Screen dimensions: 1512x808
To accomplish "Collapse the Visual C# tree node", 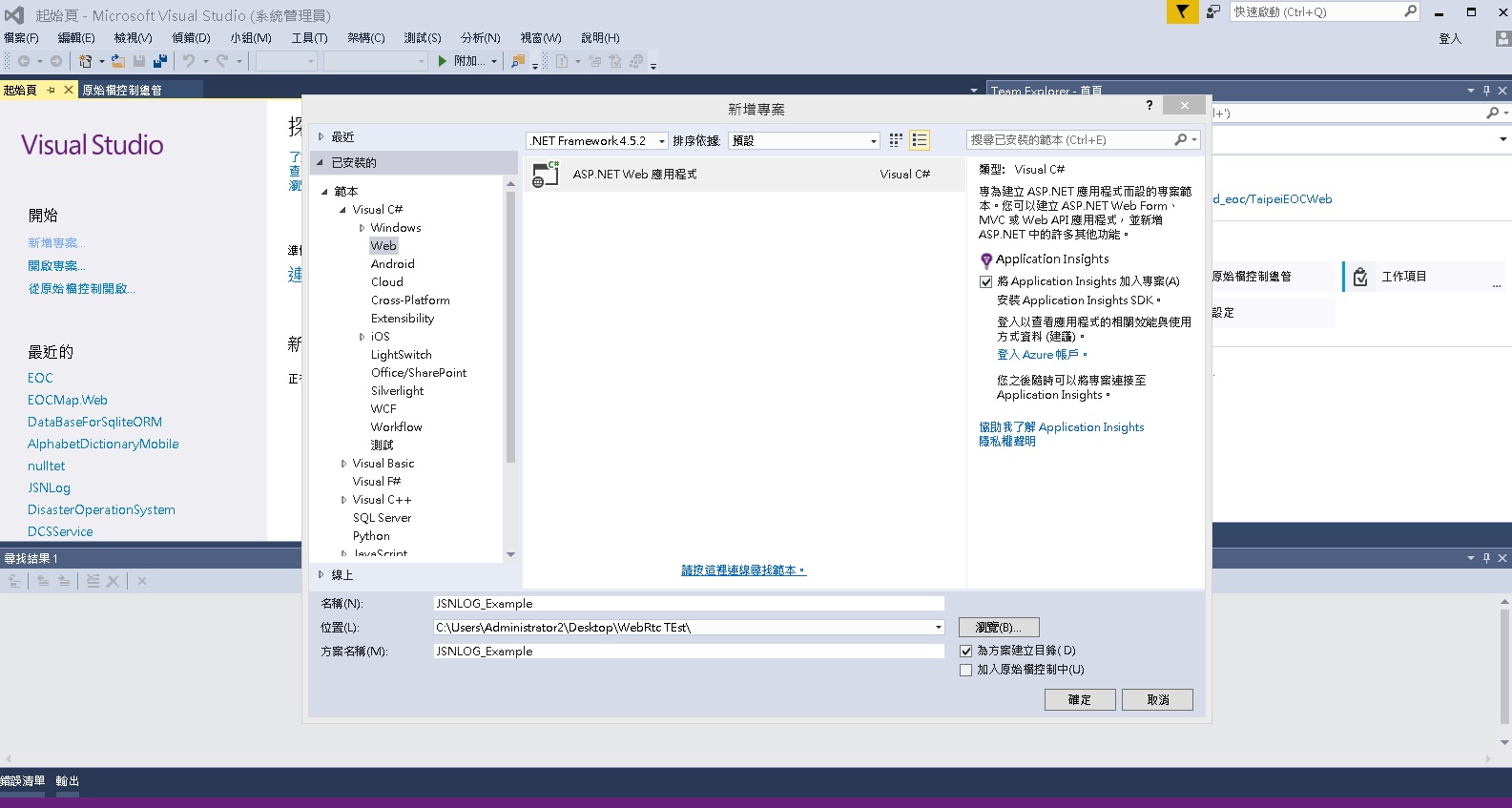I will [342, 210].
